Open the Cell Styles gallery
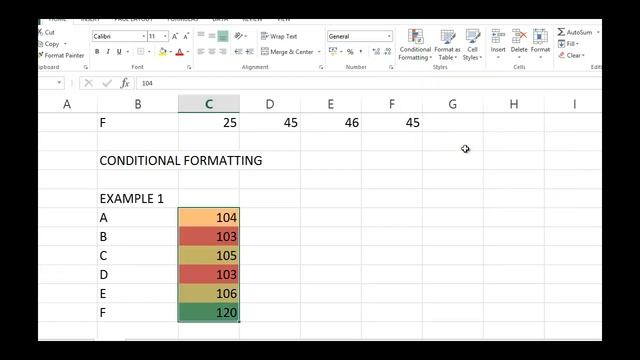The height and width of the screenshot is (360, 640). (x=472, y=45)
